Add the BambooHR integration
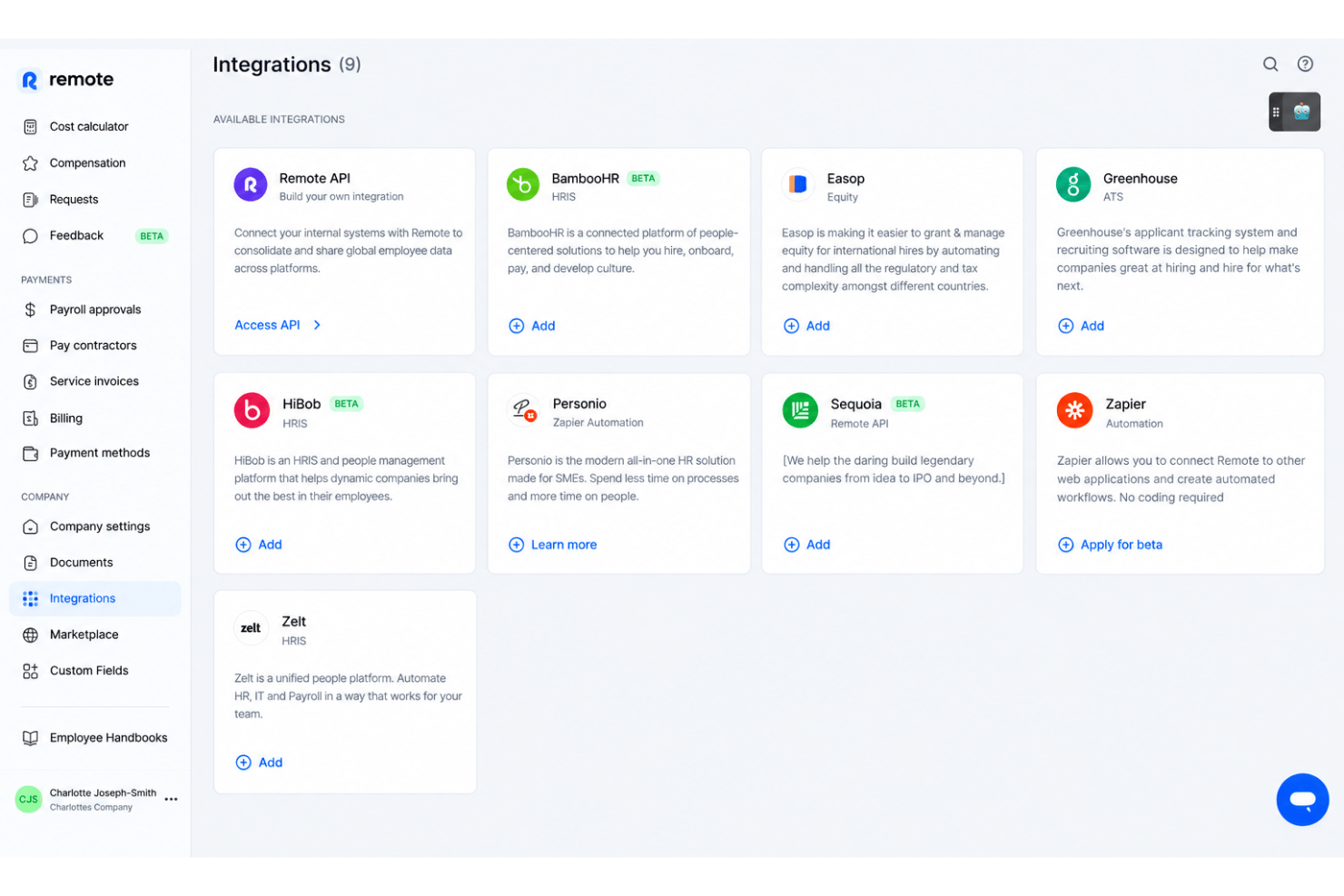This screenshot has width=1344, height=896. (x=532, y=326)
